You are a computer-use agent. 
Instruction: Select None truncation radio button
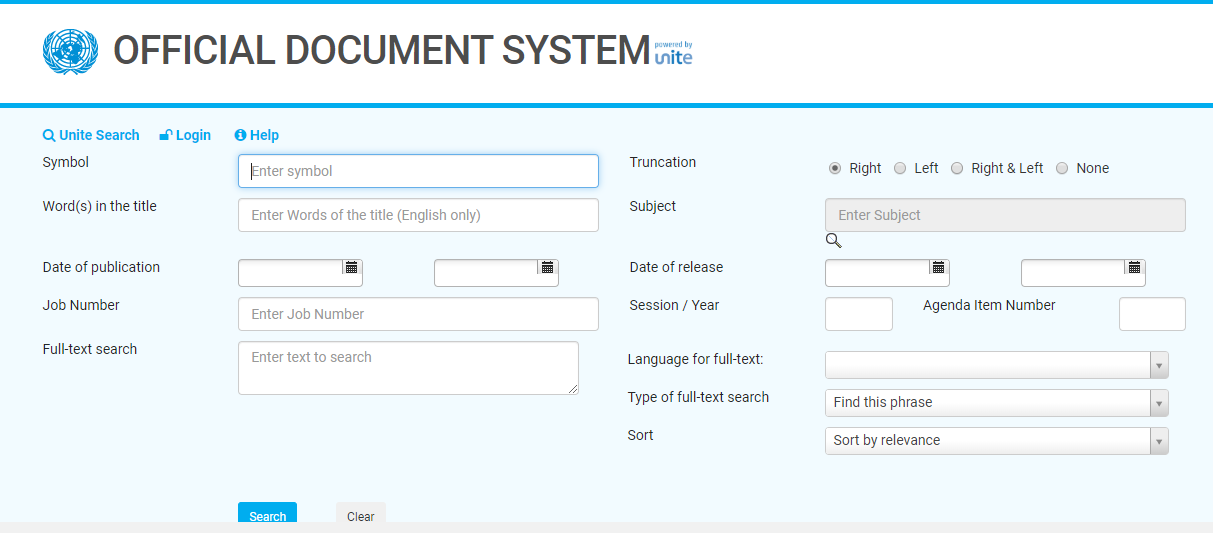click(1062, 168)
